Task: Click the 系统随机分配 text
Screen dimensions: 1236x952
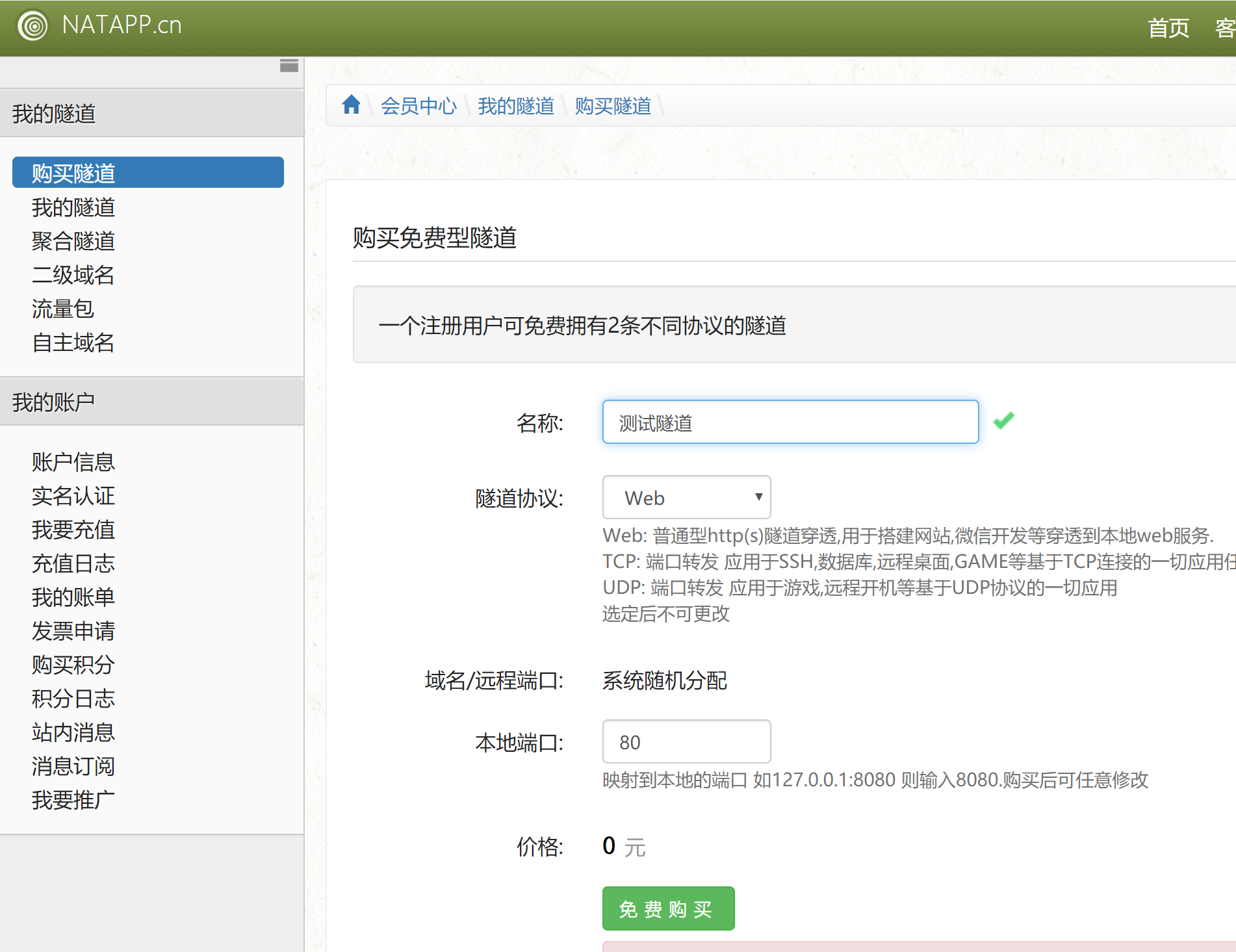Action: coord(664,680)
